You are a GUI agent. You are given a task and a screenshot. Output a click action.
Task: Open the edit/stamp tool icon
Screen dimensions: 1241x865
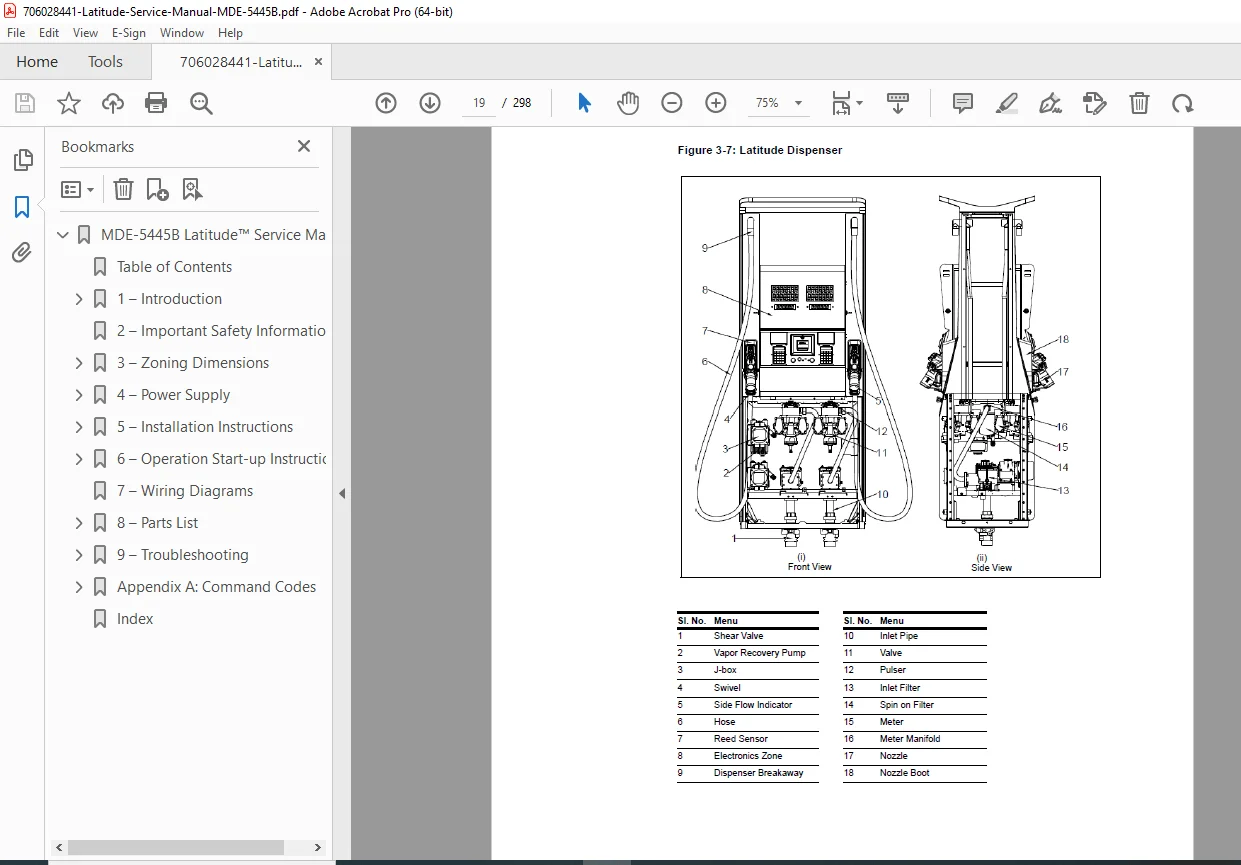coord(1095,103)
